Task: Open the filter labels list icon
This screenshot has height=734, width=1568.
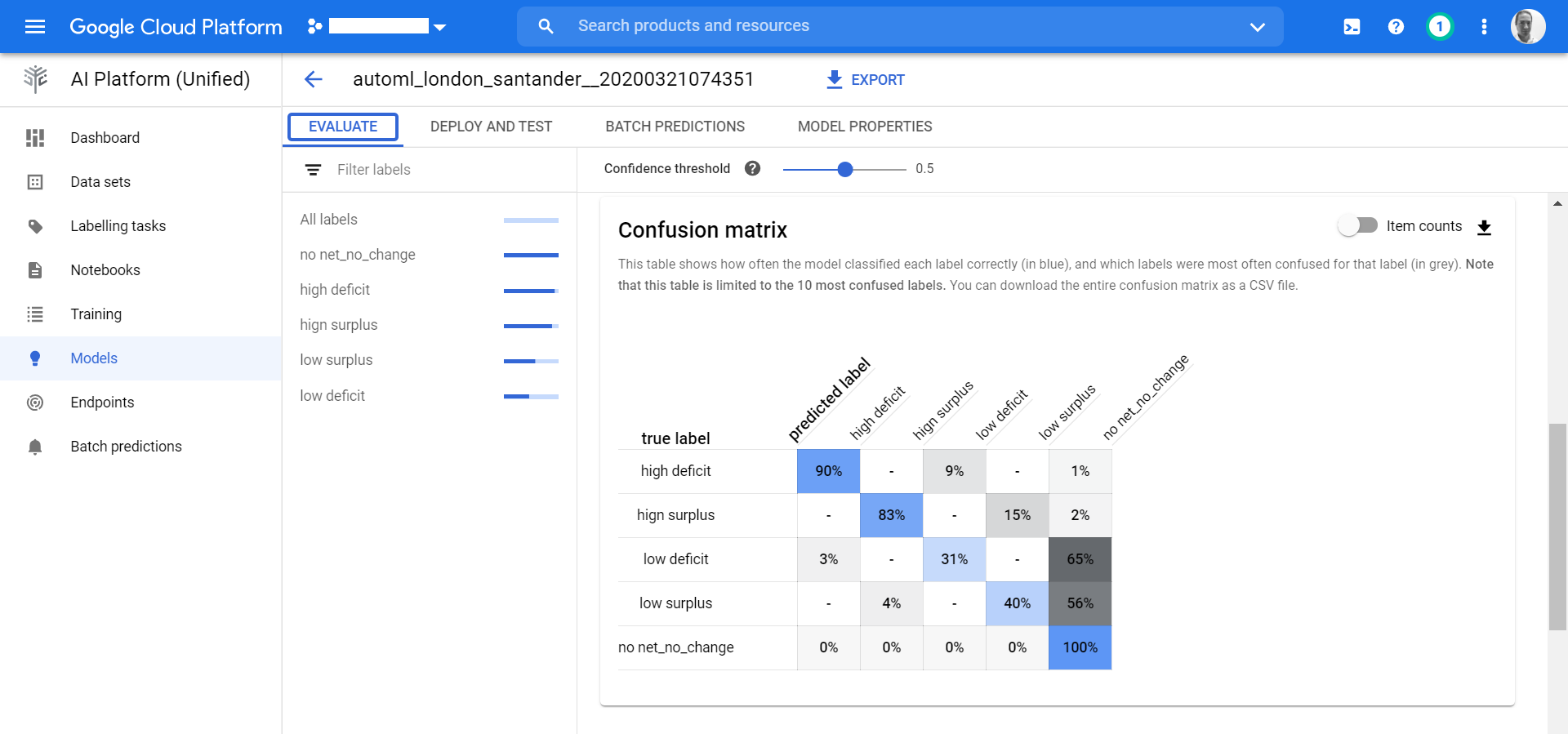Action: (313, 170)
